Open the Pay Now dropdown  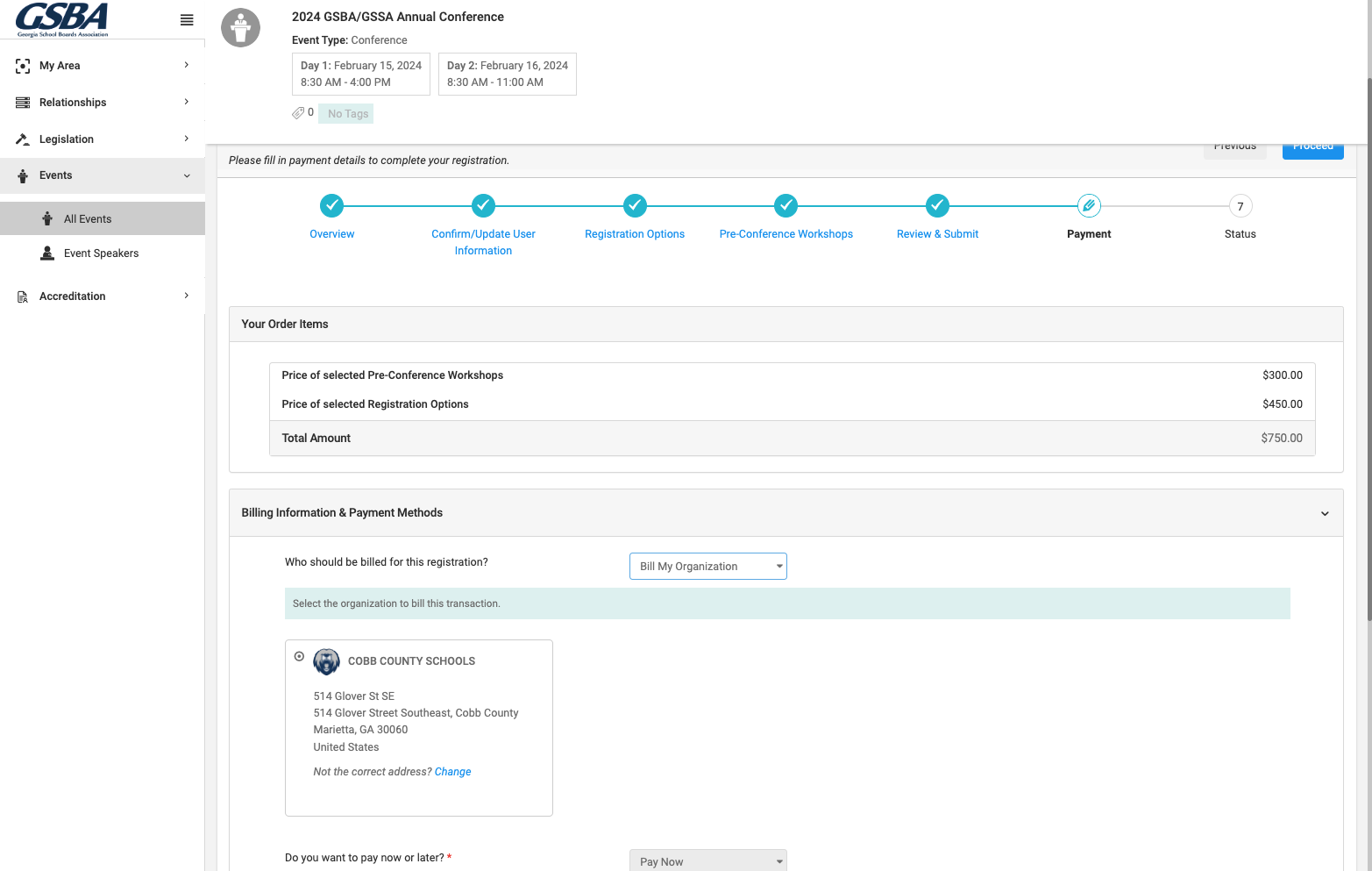click(708, 861)
